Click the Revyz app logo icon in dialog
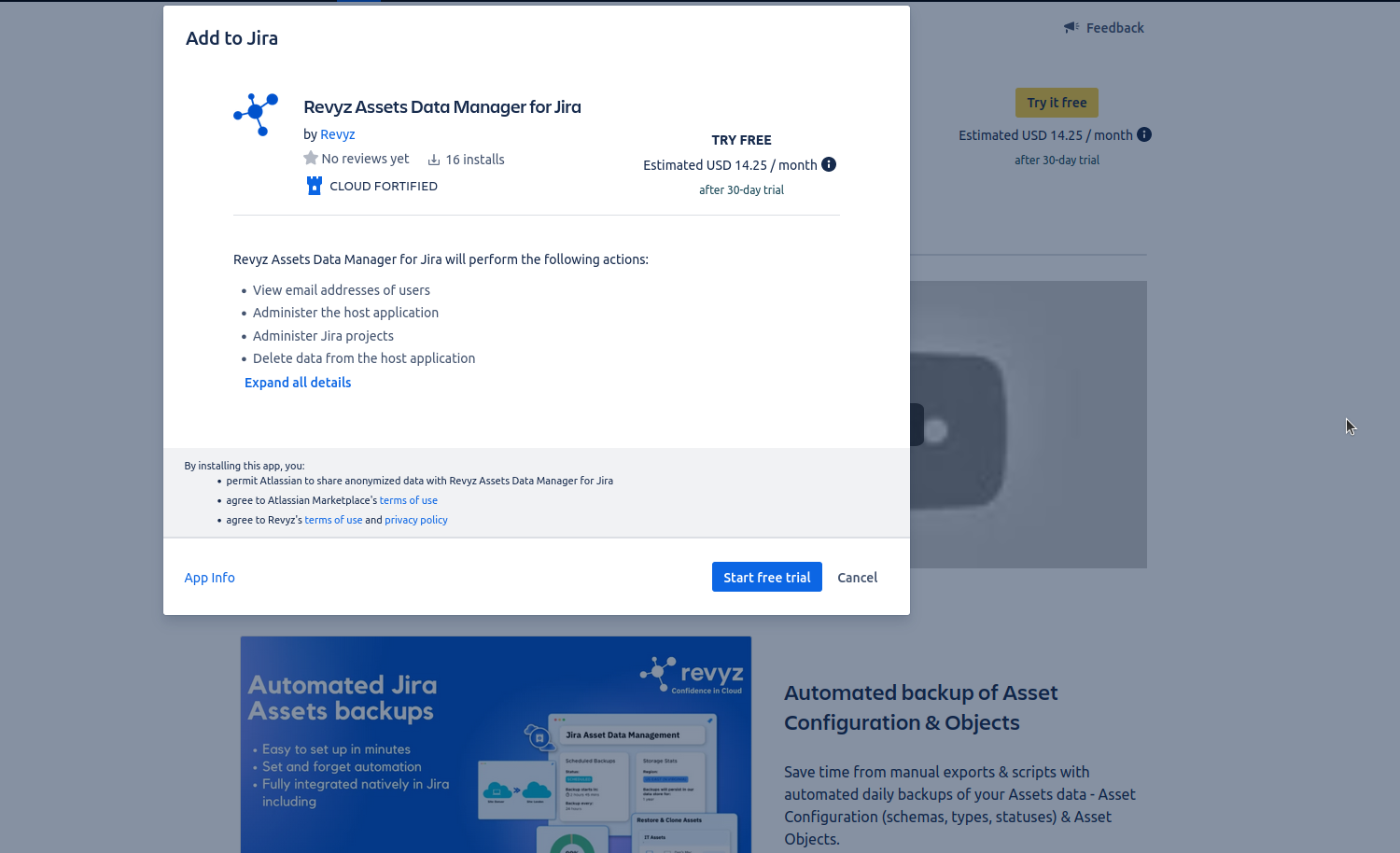 [x=256, y=114]
